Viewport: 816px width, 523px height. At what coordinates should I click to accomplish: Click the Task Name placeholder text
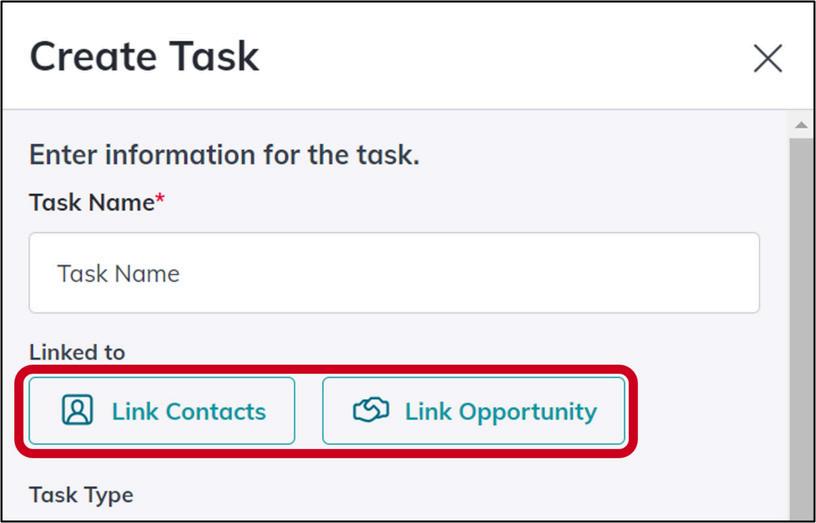[x=118, y=273]
